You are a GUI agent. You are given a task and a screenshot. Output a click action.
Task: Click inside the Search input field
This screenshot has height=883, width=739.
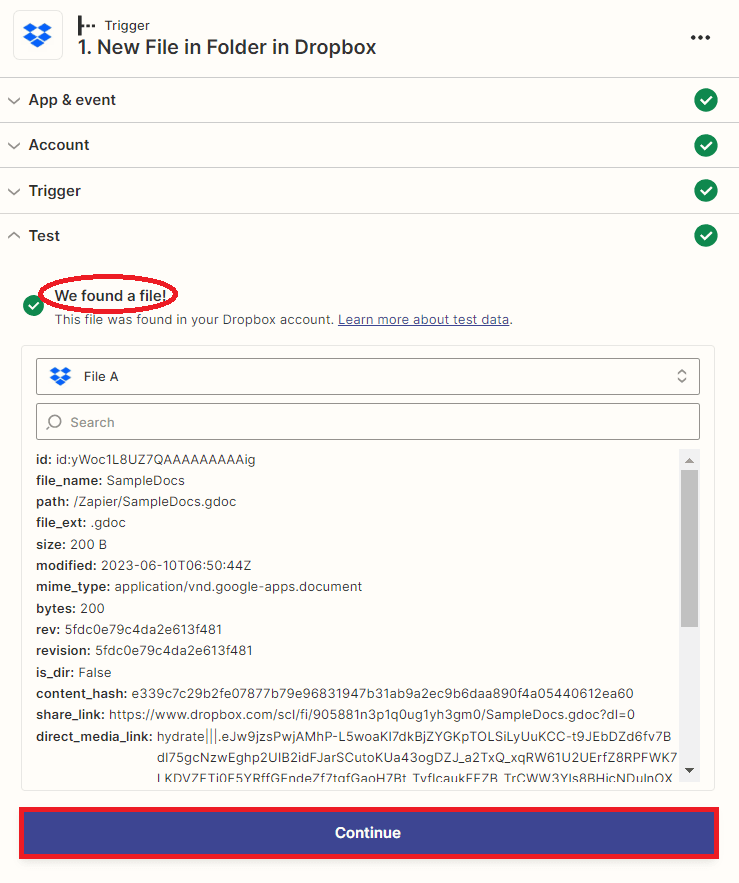300,421
